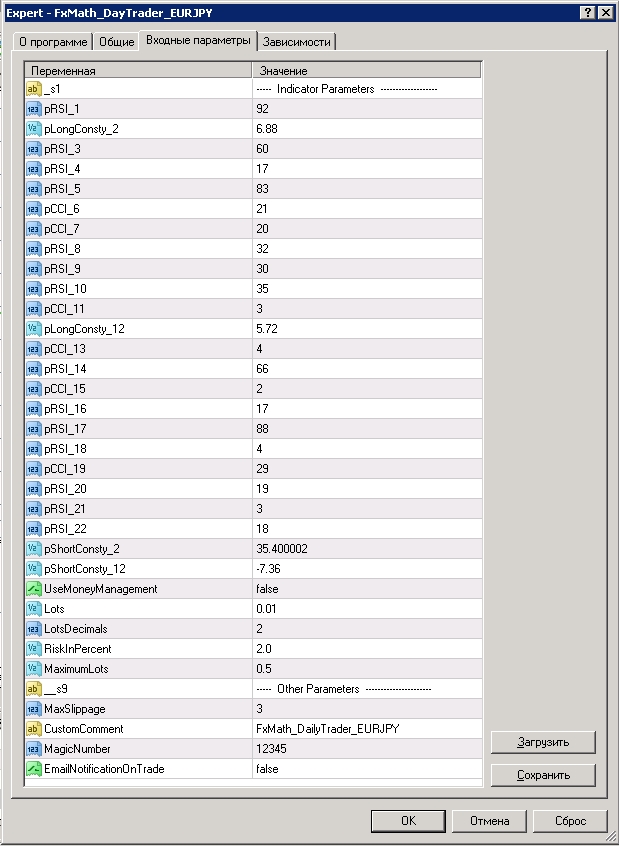Click the Сброс reset button
Viewport: 619px width, 846px height.
570,821
